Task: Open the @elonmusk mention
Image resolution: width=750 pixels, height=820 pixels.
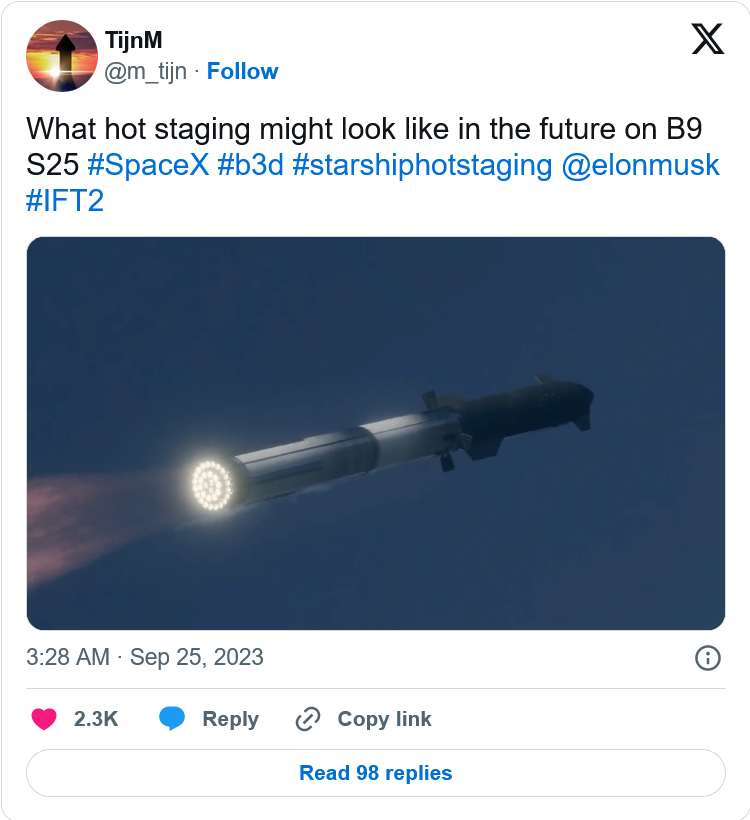Action: 640,165
